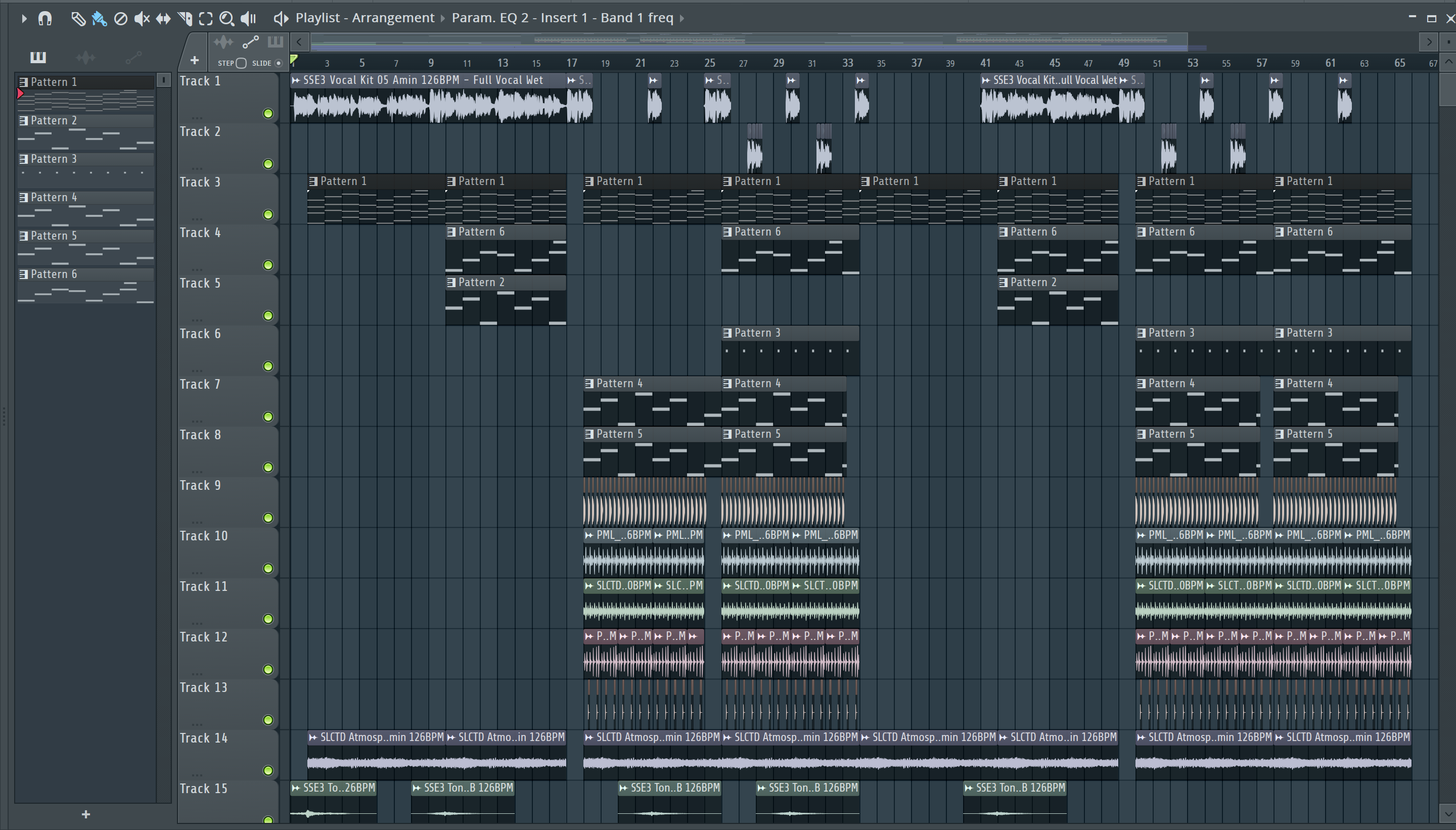This screenshot has width=1456, height=830.
Task: Mute Track 9 with its green LED
Action: click(x=268, y=518)
